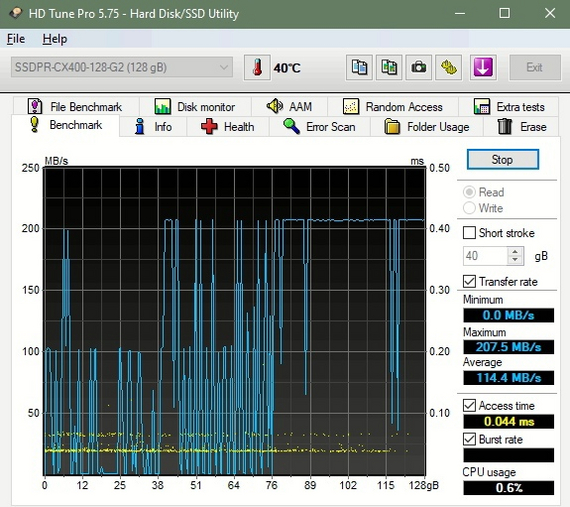Open the options gear wrench icon

[449, 67]
